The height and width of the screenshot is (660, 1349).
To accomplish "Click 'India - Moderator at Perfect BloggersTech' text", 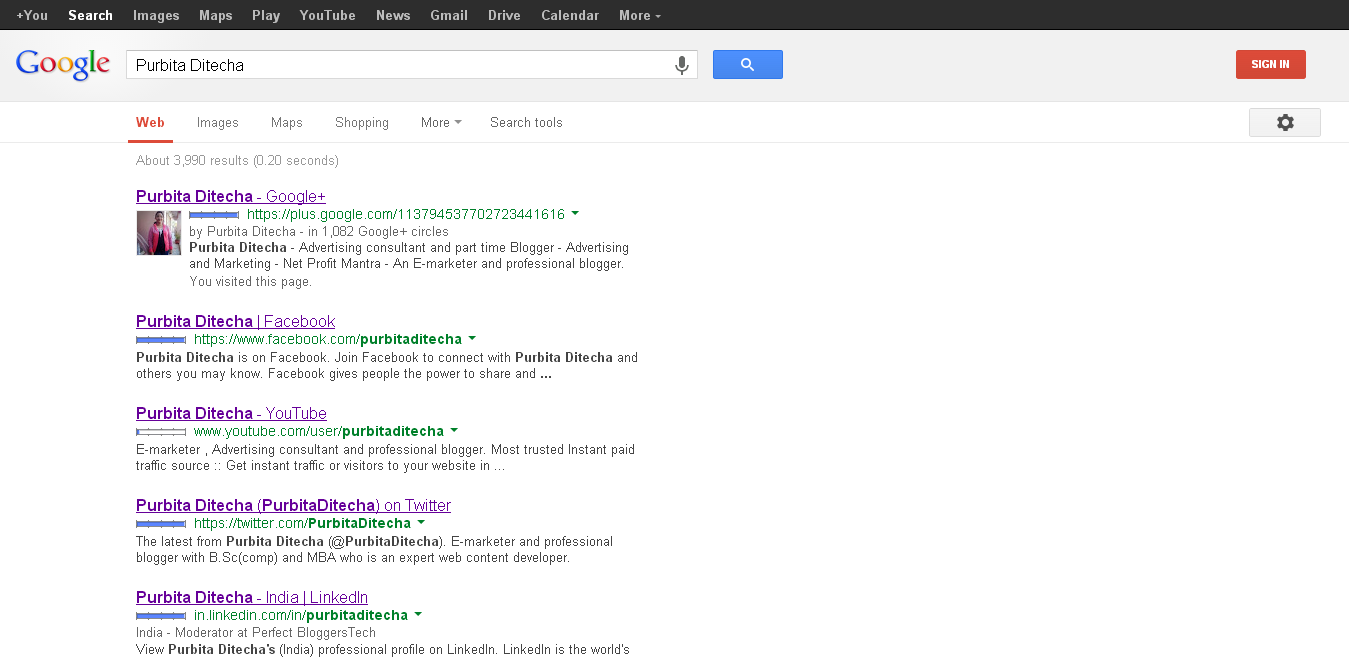I will (256, 632).
